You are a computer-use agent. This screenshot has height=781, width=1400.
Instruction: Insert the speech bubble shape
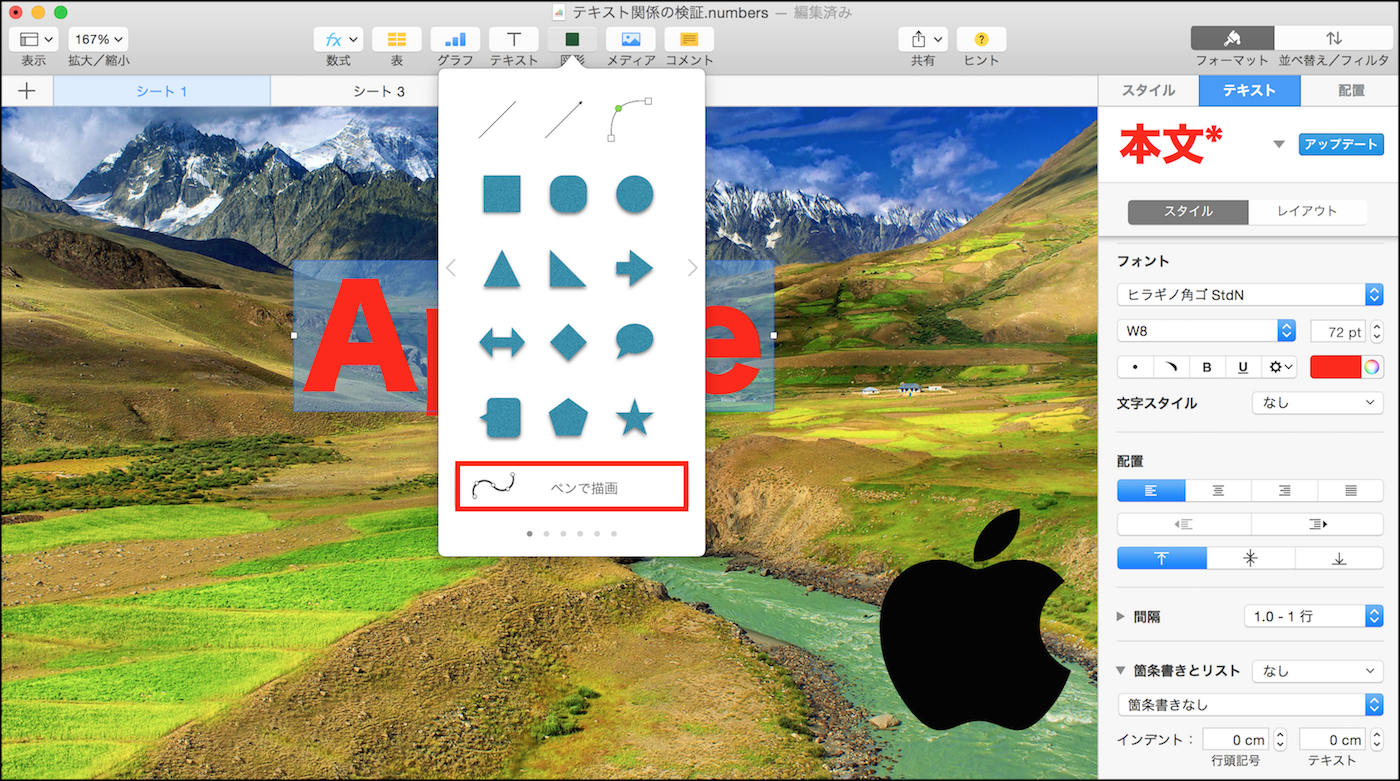(634, 342)
